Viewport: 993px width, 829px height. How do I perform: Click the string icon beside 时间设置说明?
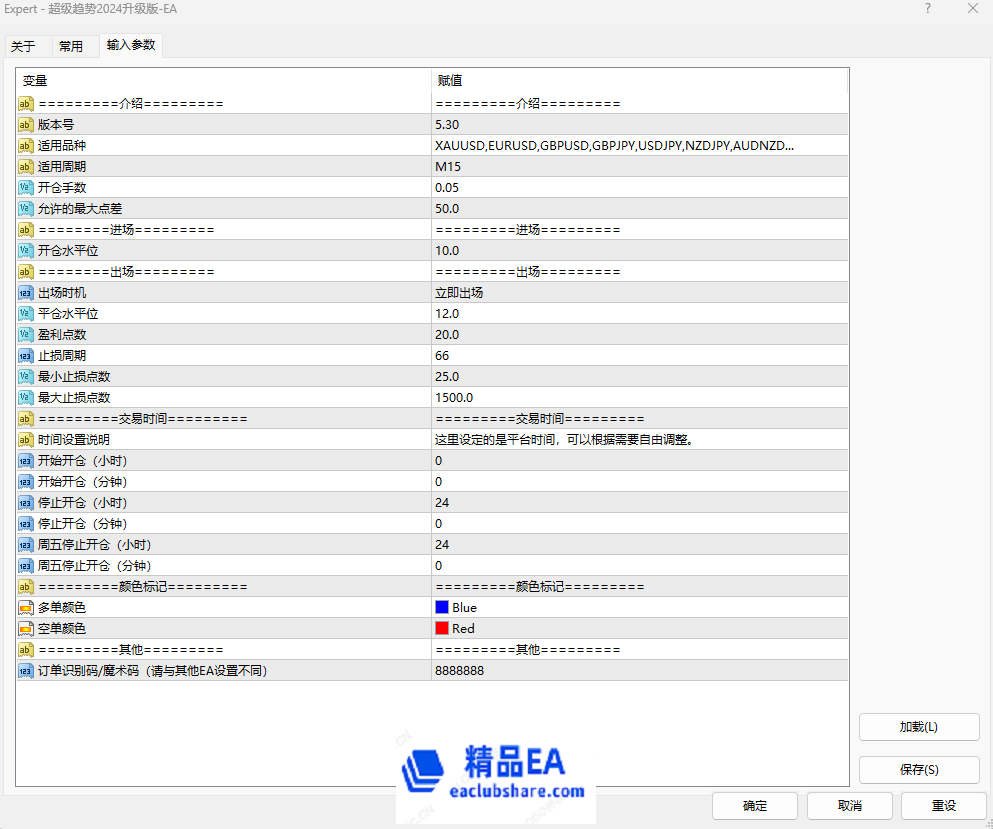[25, 440]
